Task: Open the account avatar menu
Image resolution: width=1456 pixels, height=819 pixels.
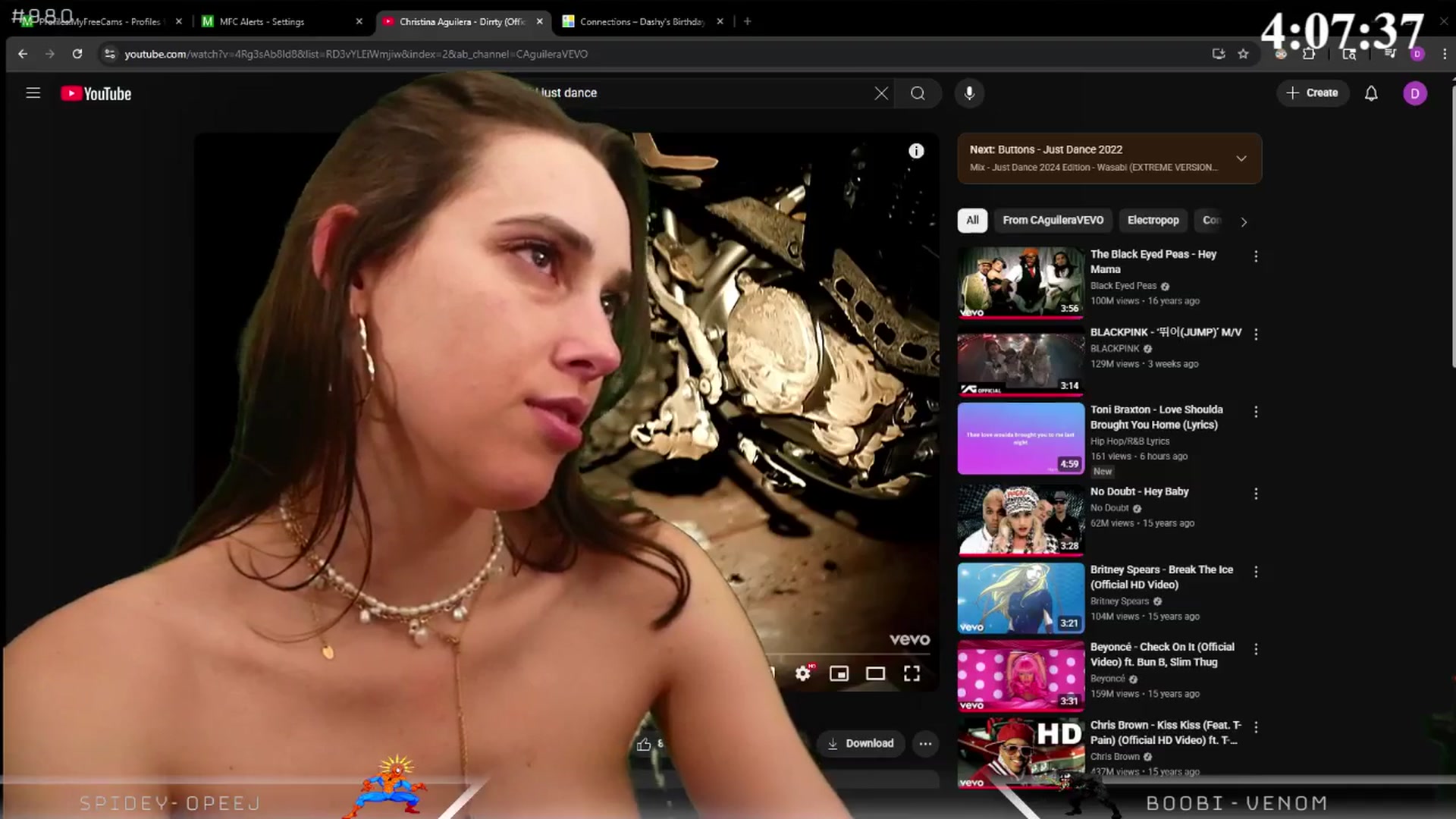Action: tap(1414, 93)
